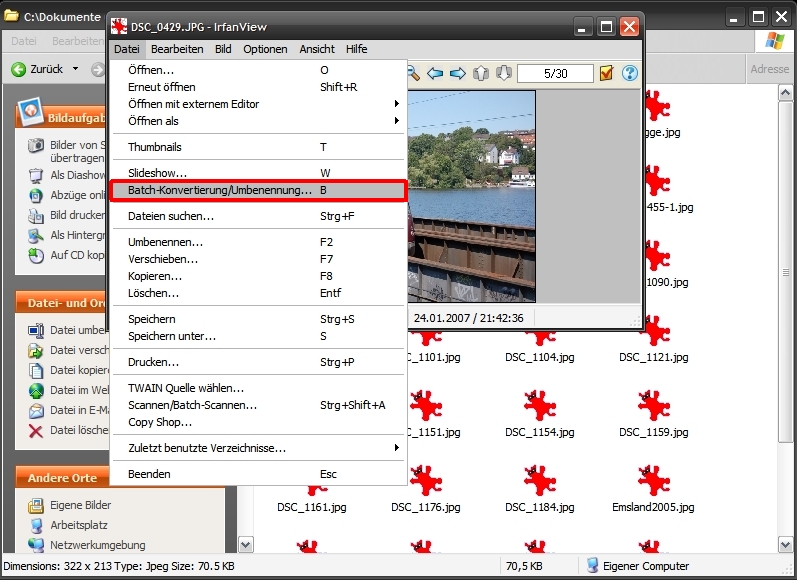Click the blue question mark help icon
This screenshot has height=580, width=797.
[x=629, y=73]
